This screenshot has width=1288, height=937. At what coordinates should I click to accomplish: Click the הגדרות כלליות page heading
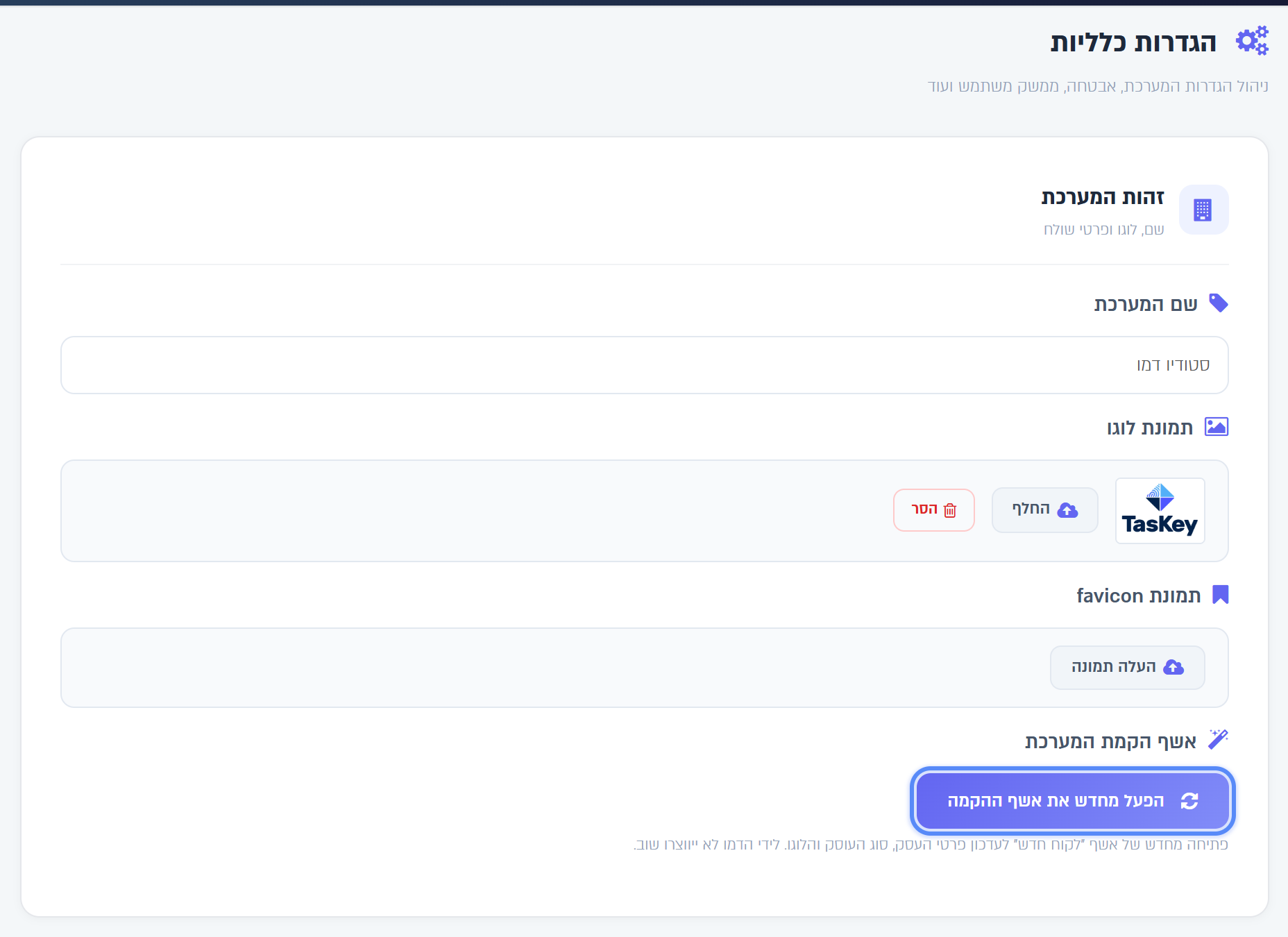(1133, 42)
